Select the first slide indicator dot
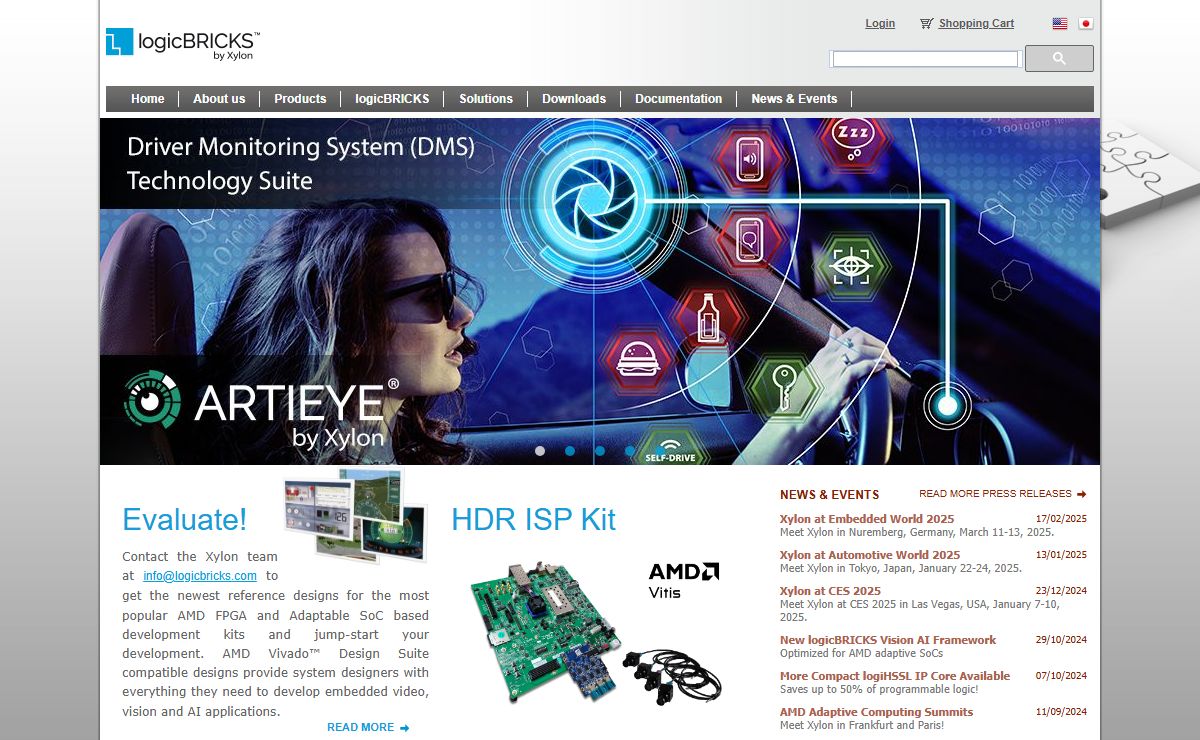 point(540,451)
